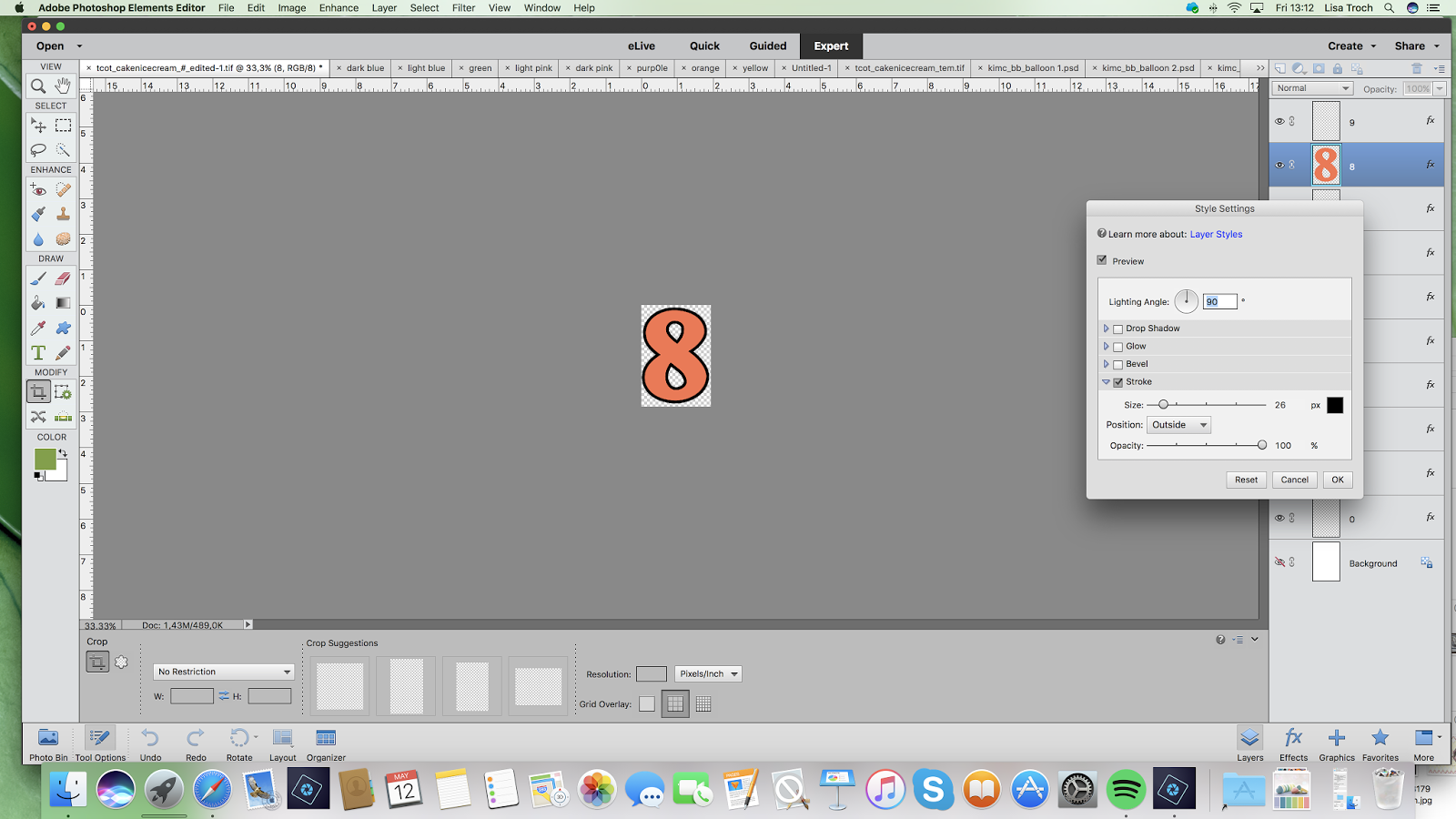Expand the Glow settings
This screenshot has width=1456, height=819.
pyautogui.click(x=1107, y=346)
